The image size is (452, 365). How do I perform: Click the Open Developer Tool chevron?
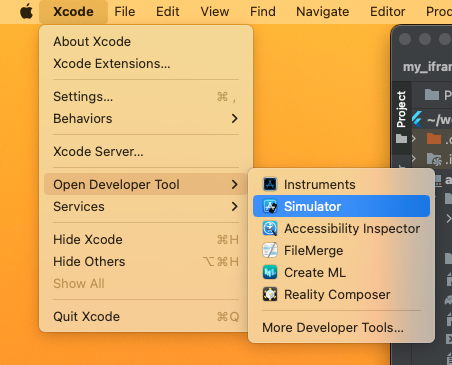(235, 184)
